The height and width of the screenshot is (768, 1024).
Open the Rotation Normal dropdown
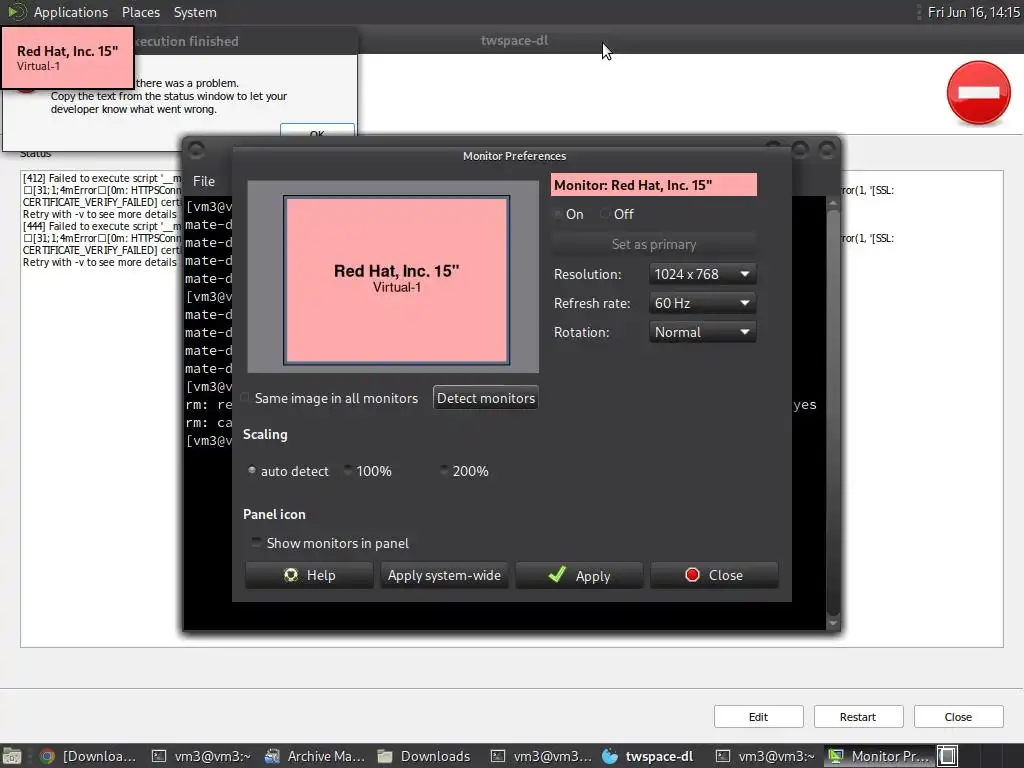(702, 332)
